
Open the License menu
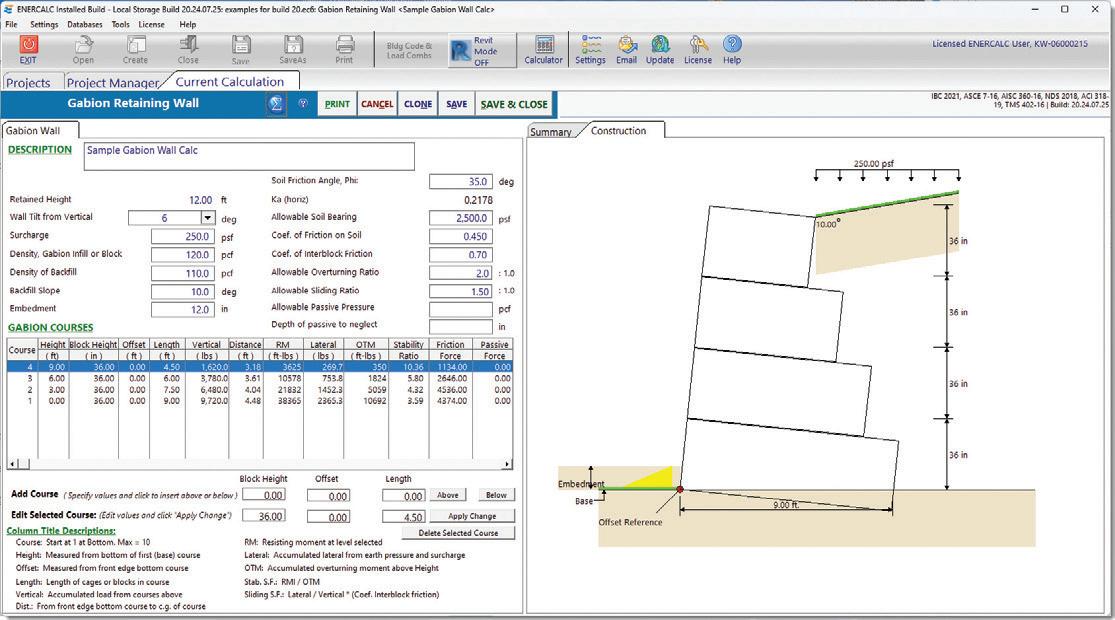151,24
